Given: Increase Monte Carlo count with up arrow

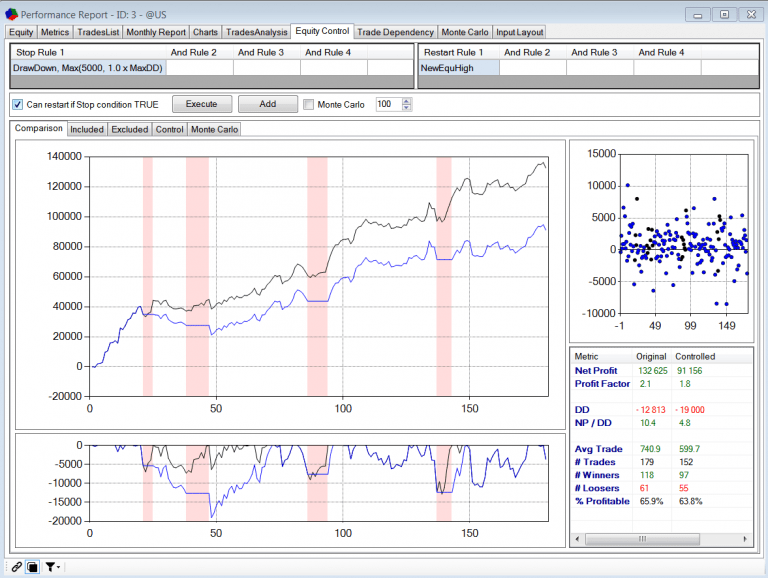Looking at the screenshot, I should click(x=406, y=100).
